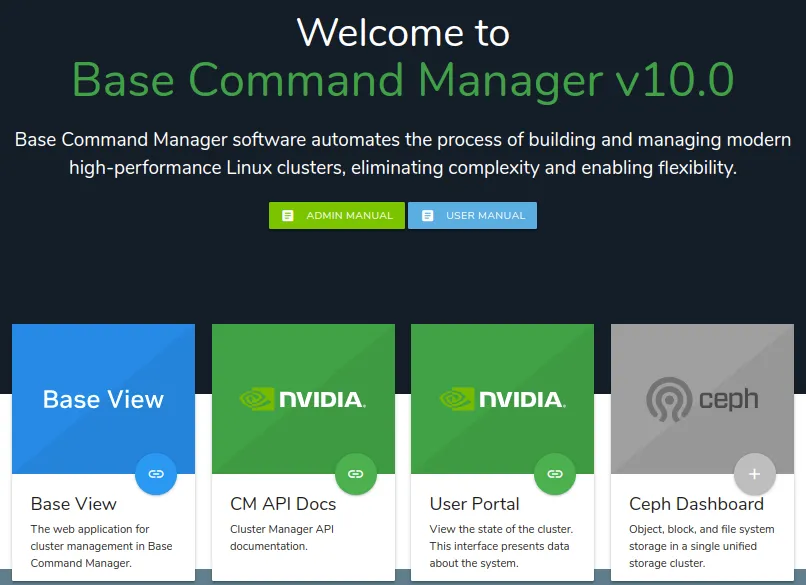Screen dimensions: 806x585
Task: Open the Admin Manual button
Action: (337, 215)
